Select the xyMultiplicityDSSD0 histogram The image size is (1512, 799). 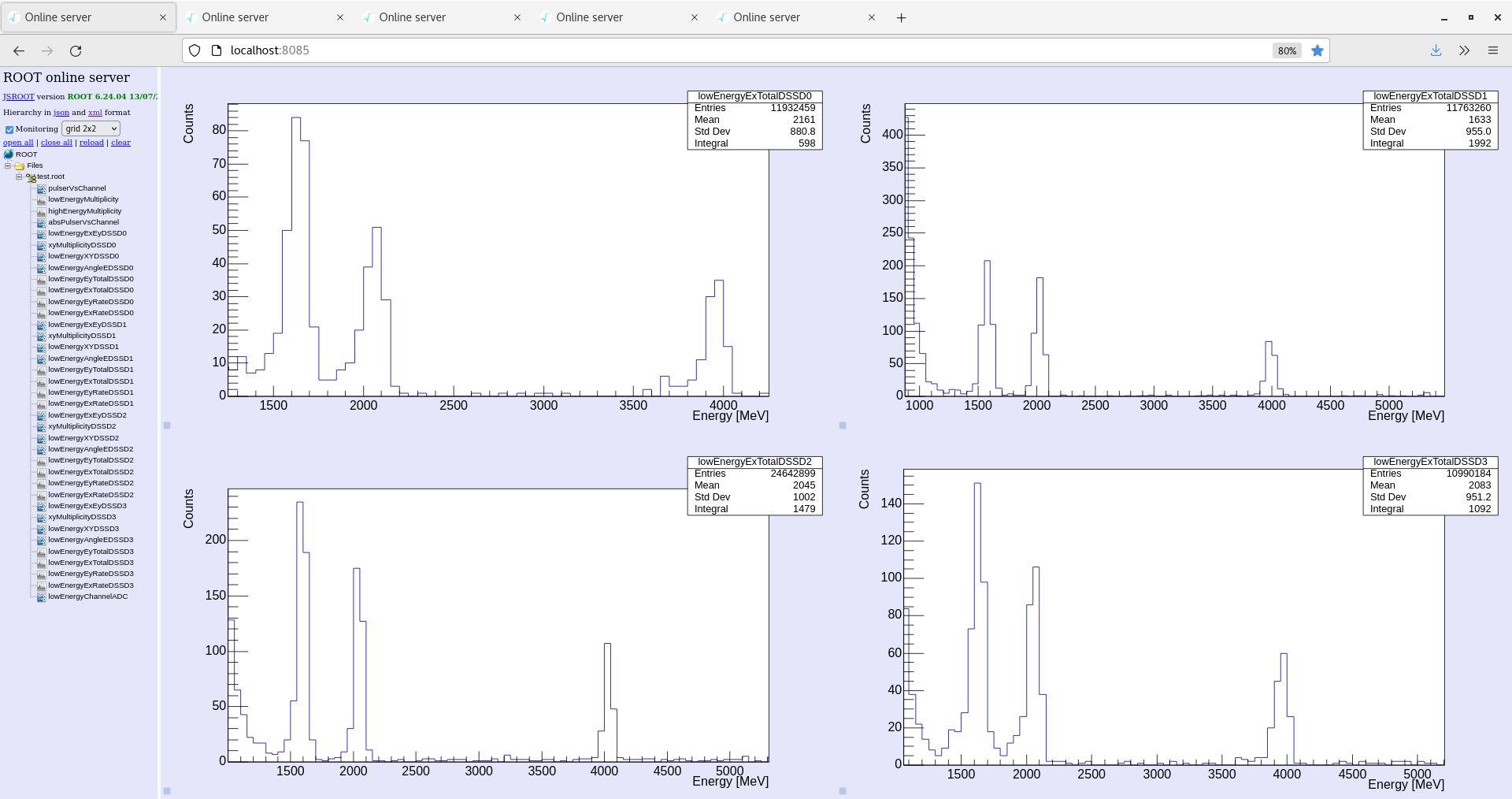coord(81,245)
